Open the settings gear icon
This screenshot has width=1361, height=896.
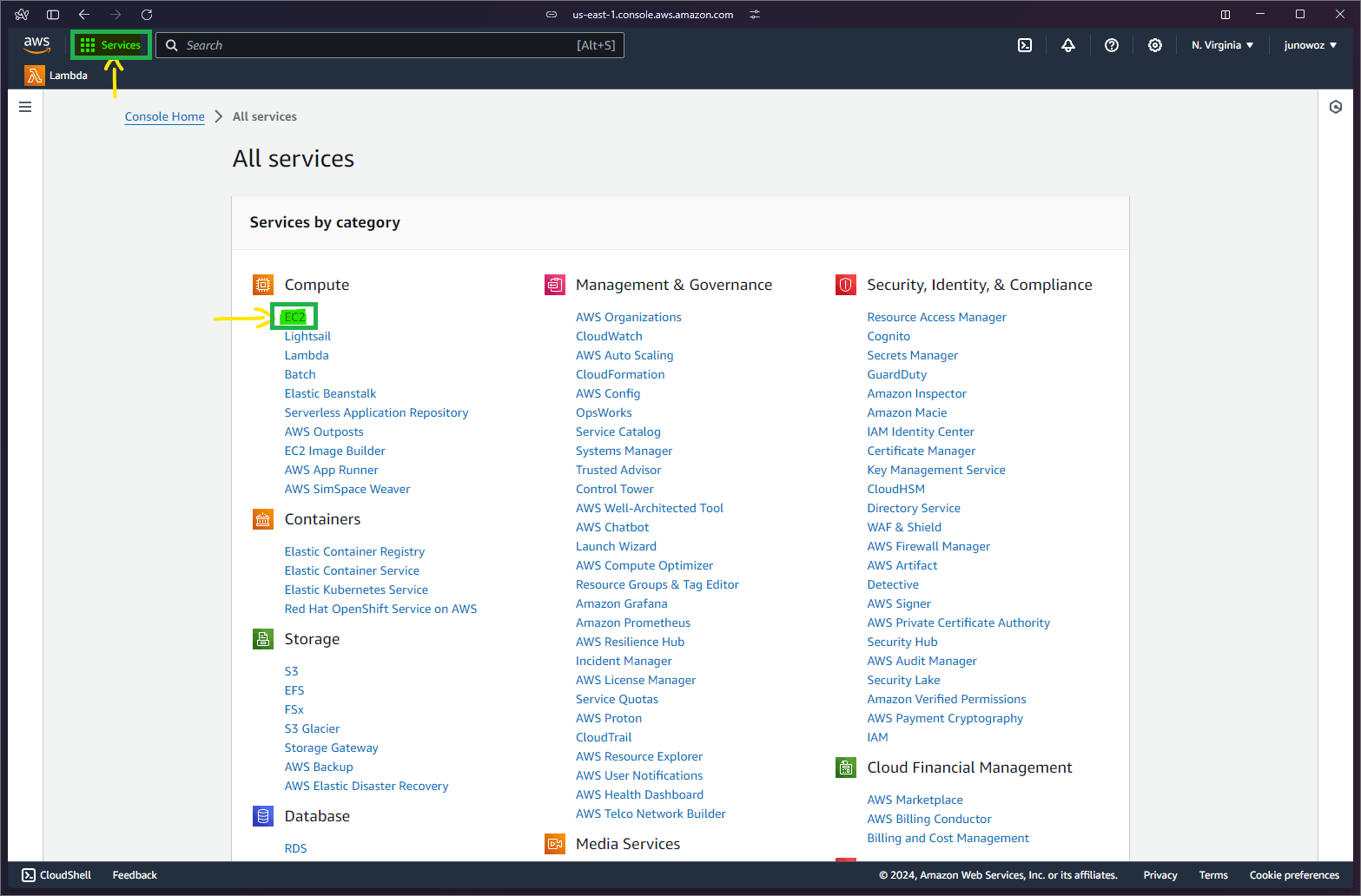(1155, 45)
